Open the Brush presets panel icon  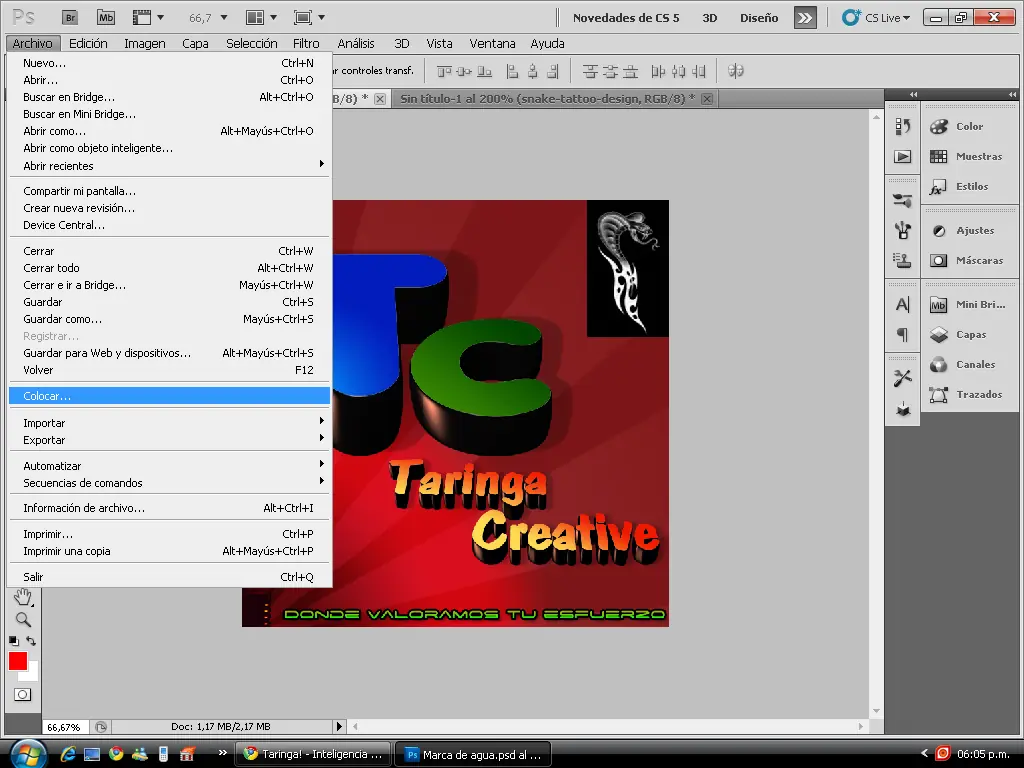tap(903, 200)
